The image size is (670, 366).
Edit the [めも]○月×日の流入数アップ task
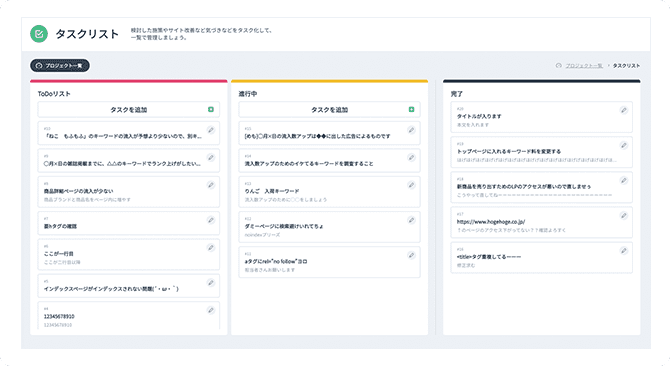coord(411,130)
